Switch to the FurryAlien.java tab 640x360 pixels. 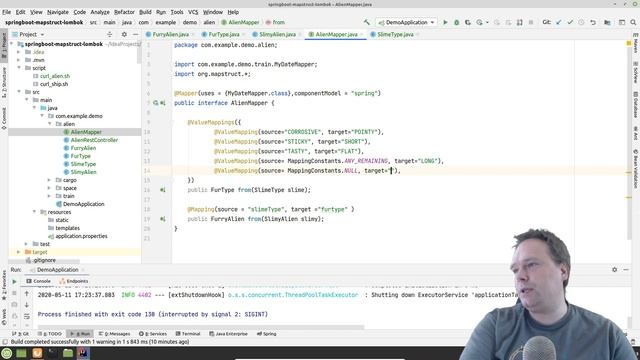pos(170,34)
